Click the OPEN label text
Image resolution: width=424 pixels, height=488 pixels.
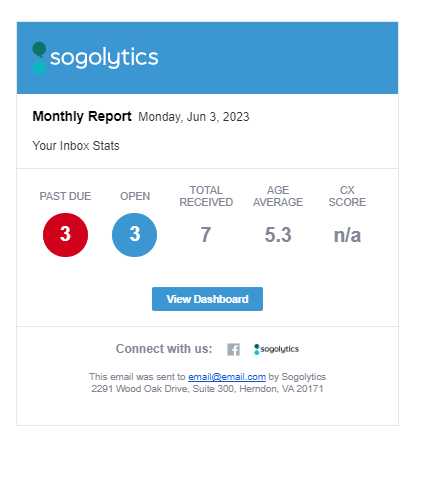pyautogui.click(x=135, y=196)
